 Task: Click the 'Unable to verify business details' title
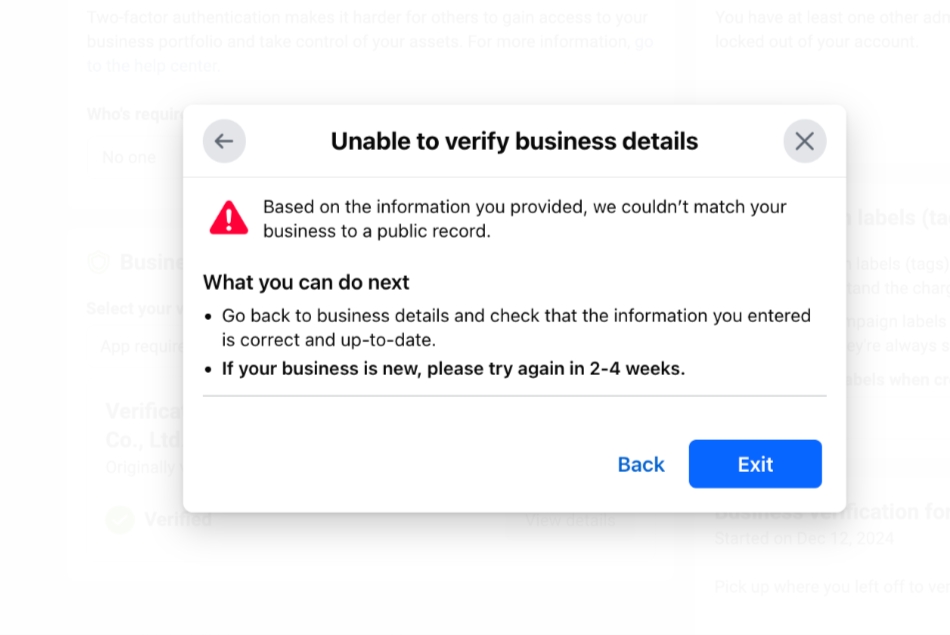coord(514,141)
